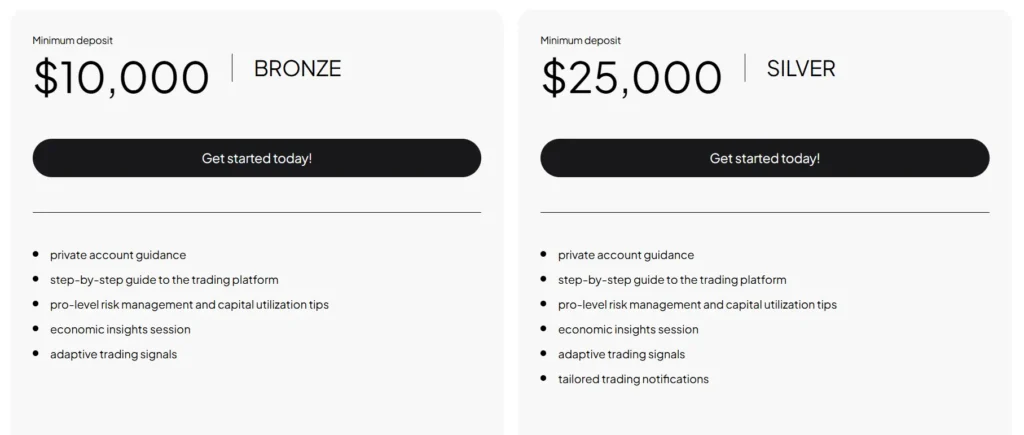Select pro-level risk management item under SILVER
The width and height of the screenshot is (1024, 435).
[697, 305]
